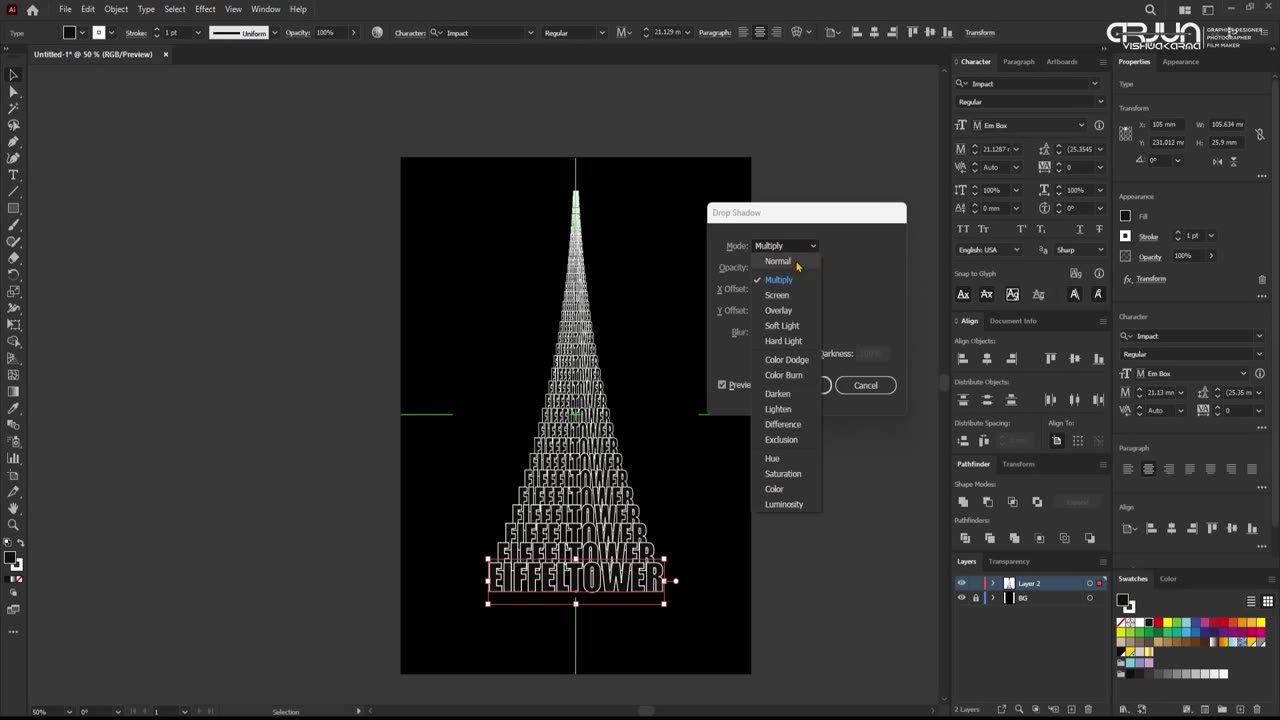Toggle Strikethrough in Character panel

1098,229
